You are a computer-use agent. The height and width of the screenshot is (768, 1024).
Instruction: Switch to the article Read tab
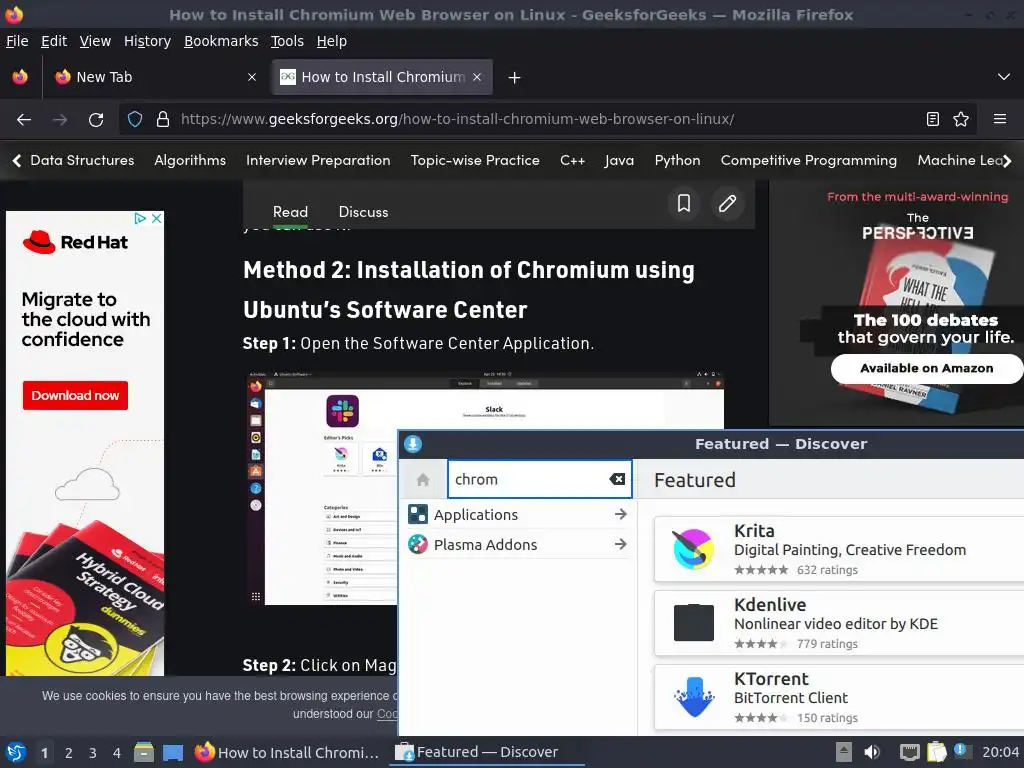coord(290,212)
